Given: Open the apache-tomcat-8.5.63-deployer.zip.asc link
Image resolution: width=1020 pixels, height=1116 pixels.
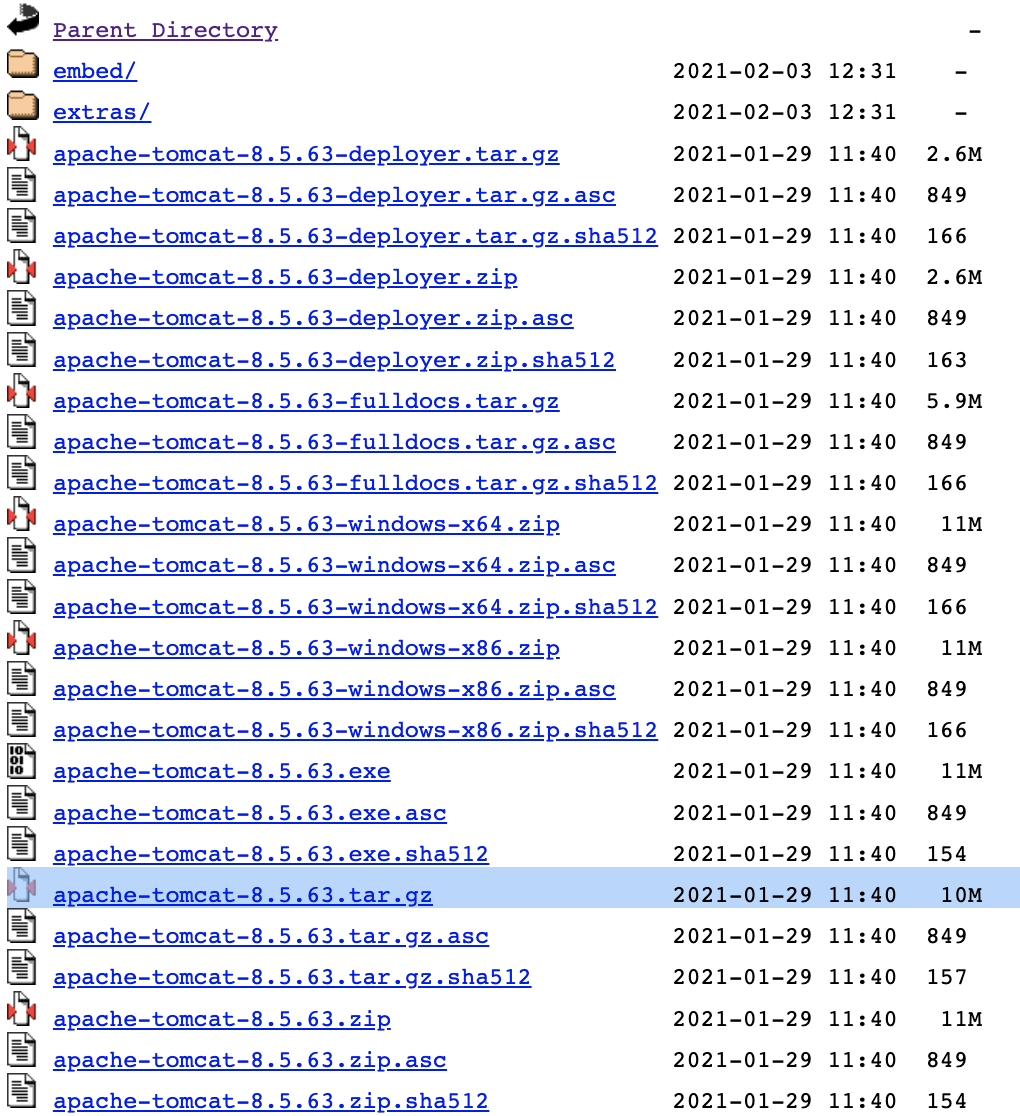Looking at the screenshot, I should (x=313, y=319).
